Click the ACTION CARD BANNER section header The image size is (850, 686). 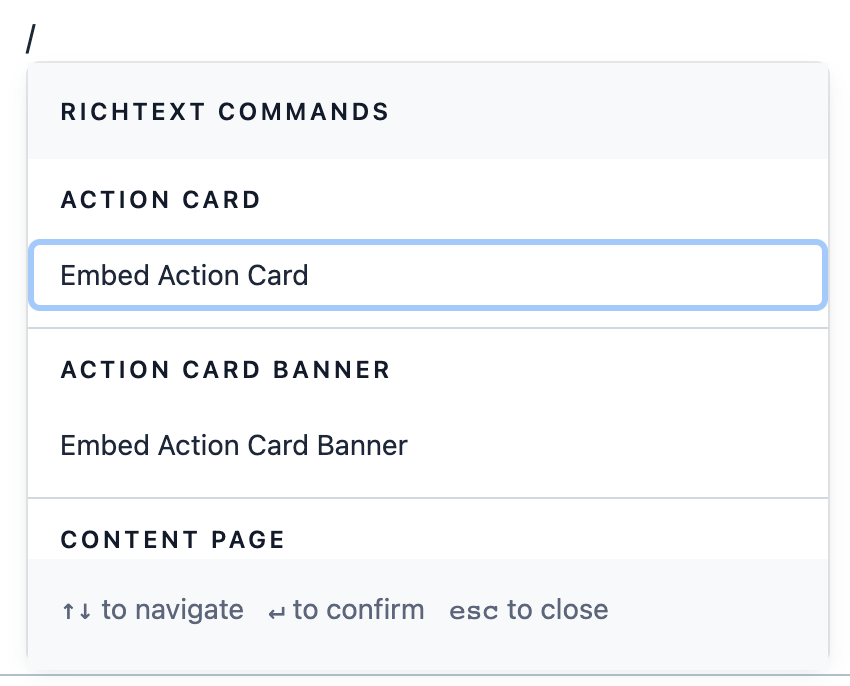[x=226, y=370]
